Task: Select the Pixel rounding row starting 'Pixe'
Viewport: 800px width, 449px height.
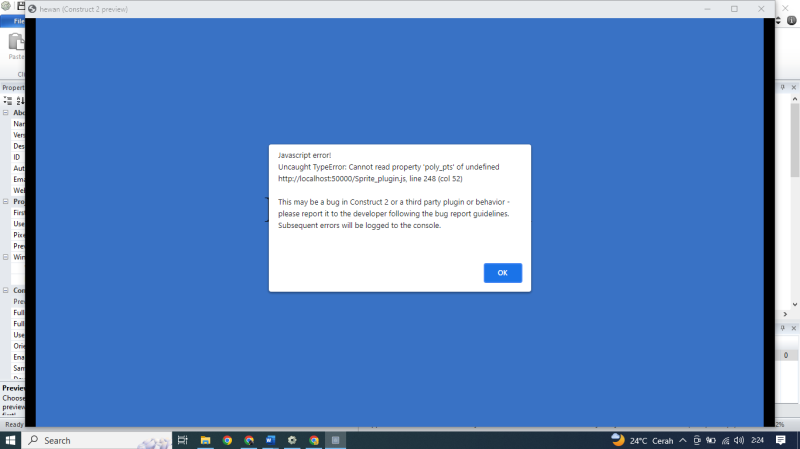Action: coord(18,235)
